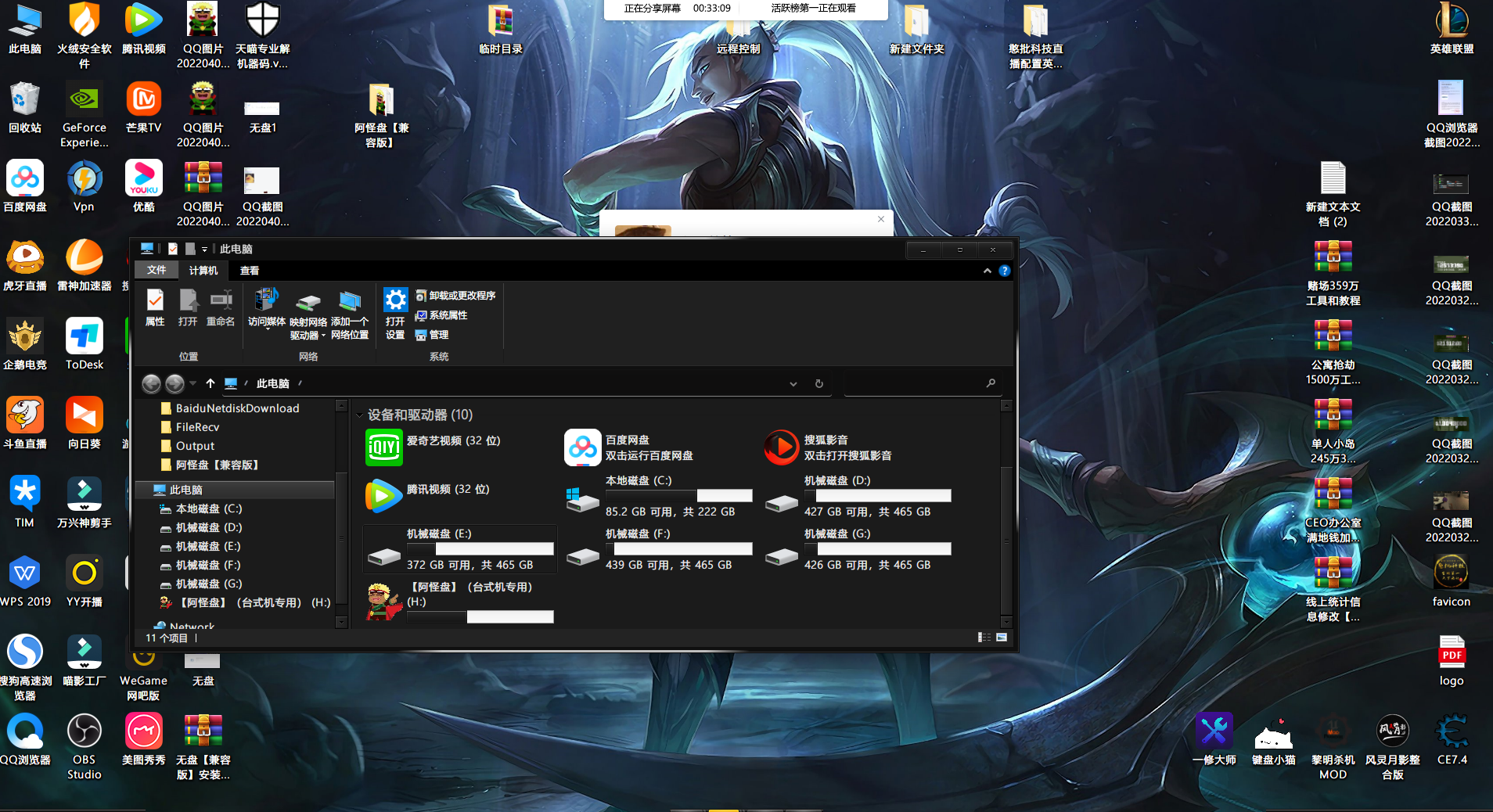Collapse the 设备和驱动器 group header
The image size is (1493, 812).
coord(360,415)
